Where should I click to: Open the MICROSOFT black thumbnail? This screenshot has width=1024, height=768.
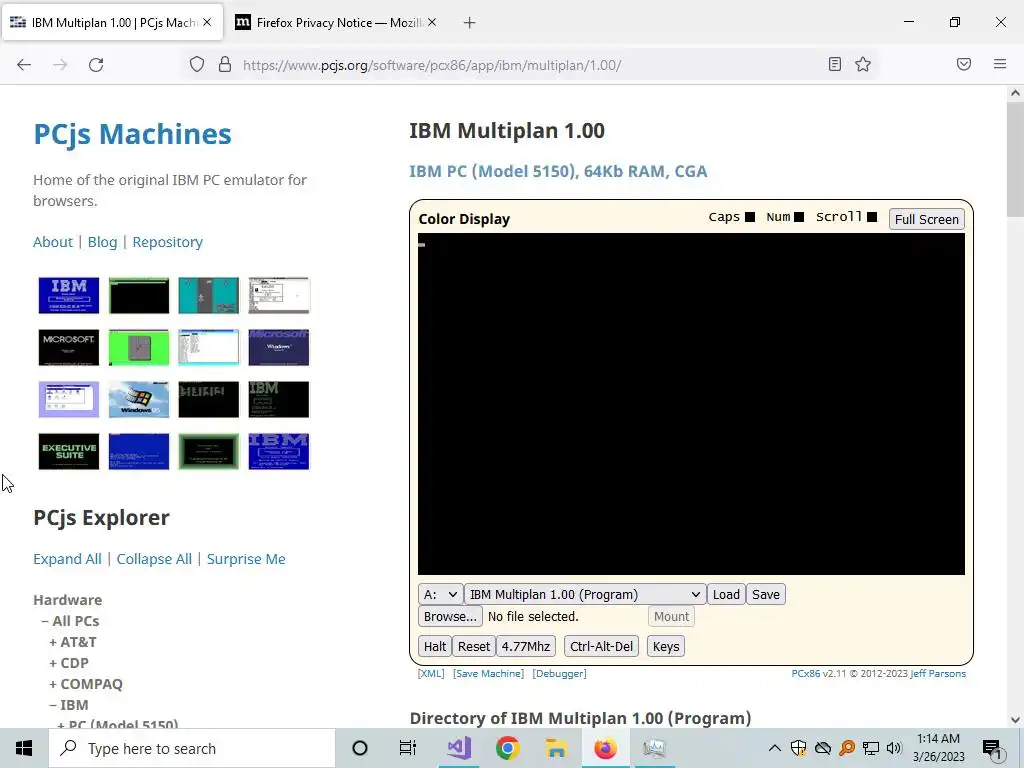tap(69, 347)
